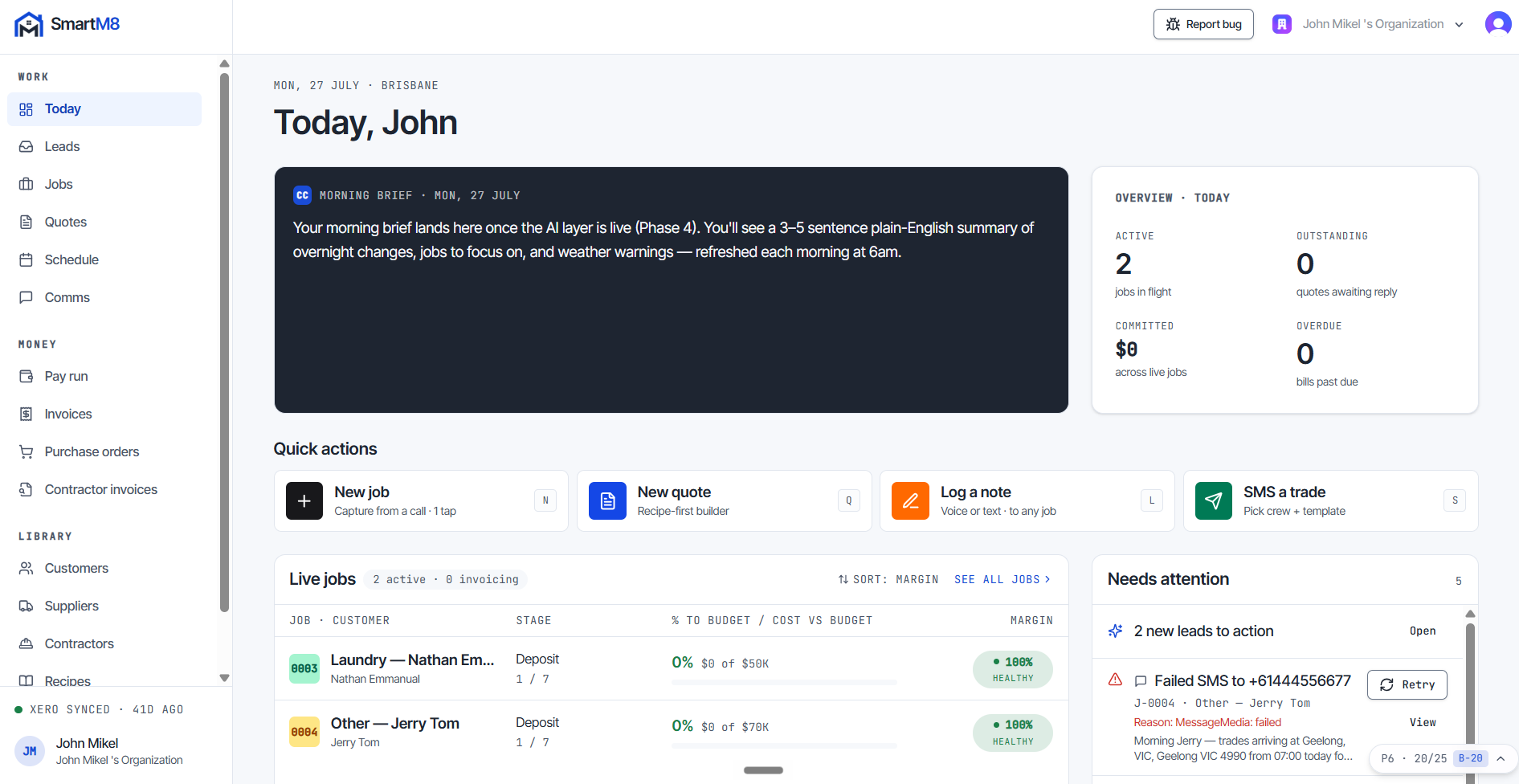Click the Laundry job budget progress bar

[784, 683]
